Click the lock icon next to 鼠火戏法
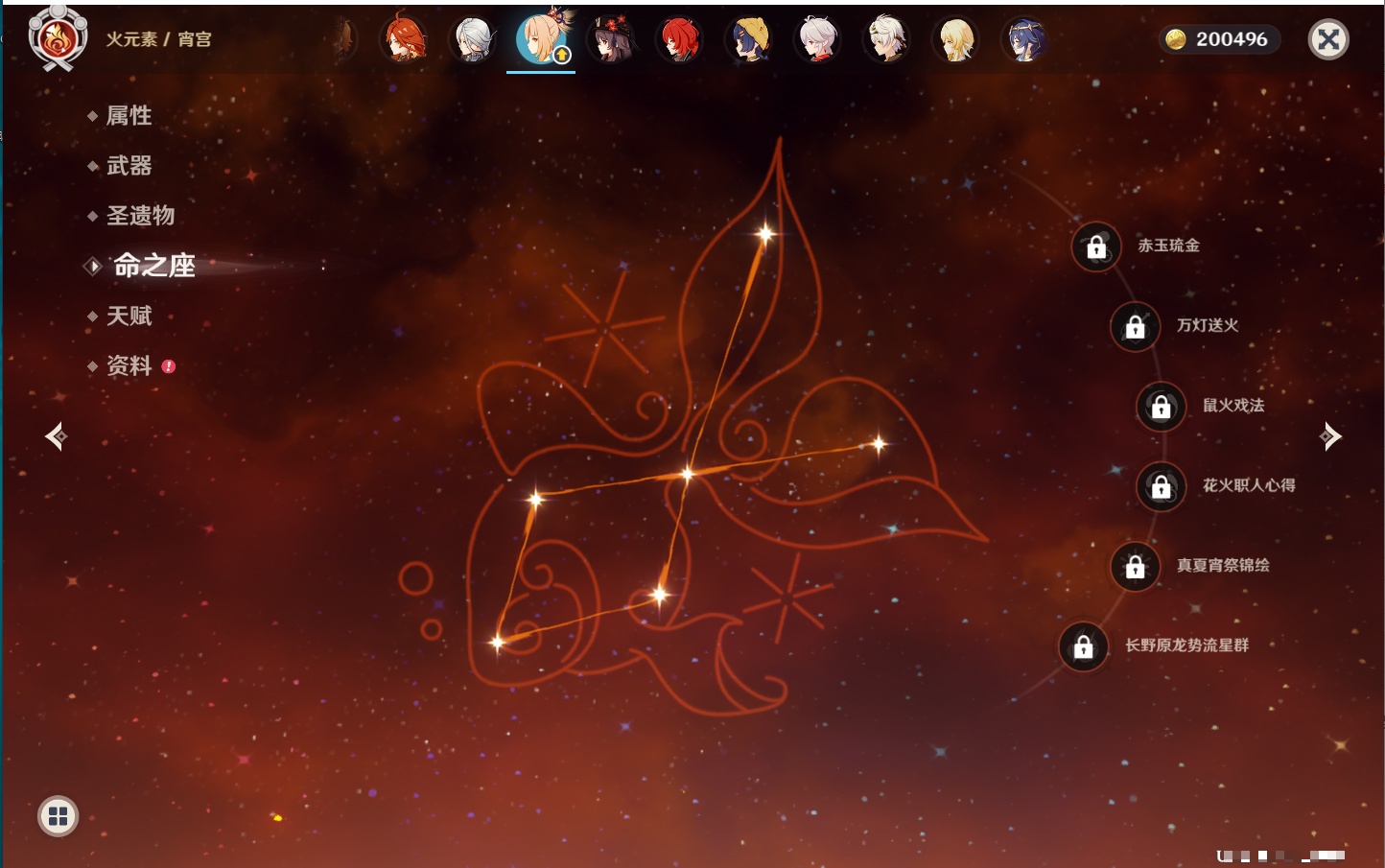This screenshot has height=868, width=1385. [x=1161, y=407]
